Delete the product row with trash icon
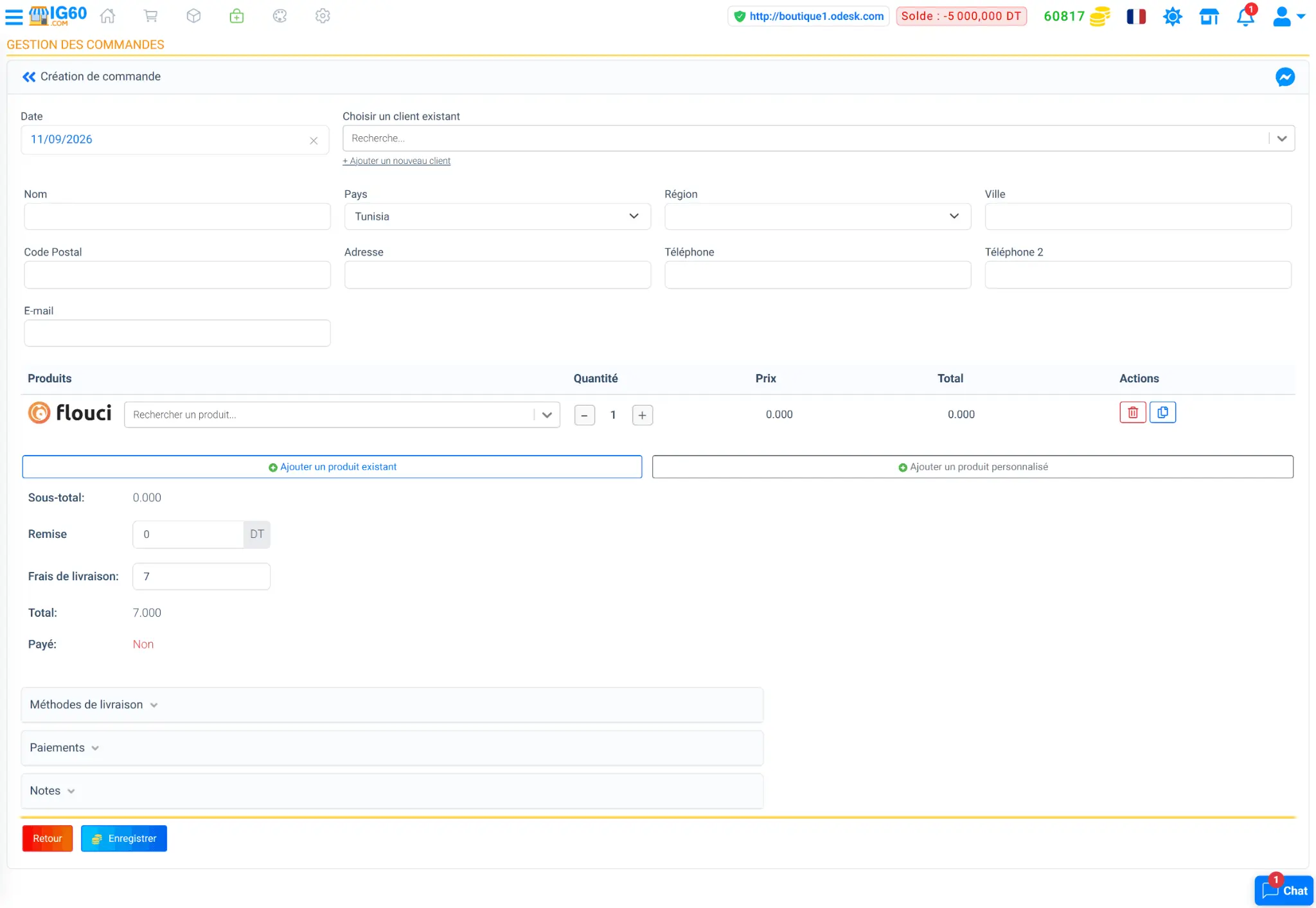1316x908 pixels. [x=1133, y=413]
